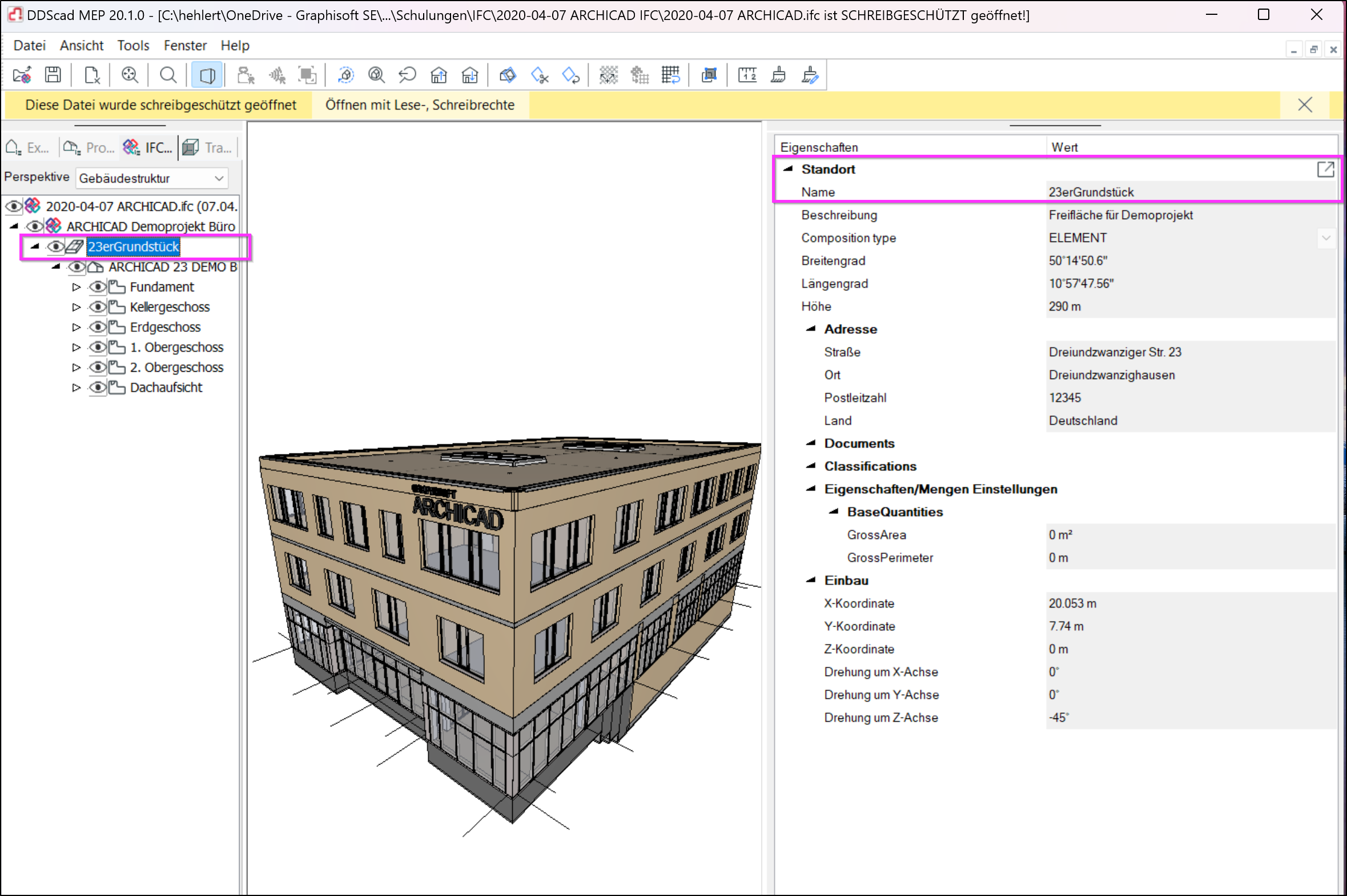Click Öffnen mit Lese-, Schreibrechte button

point(420,105)
